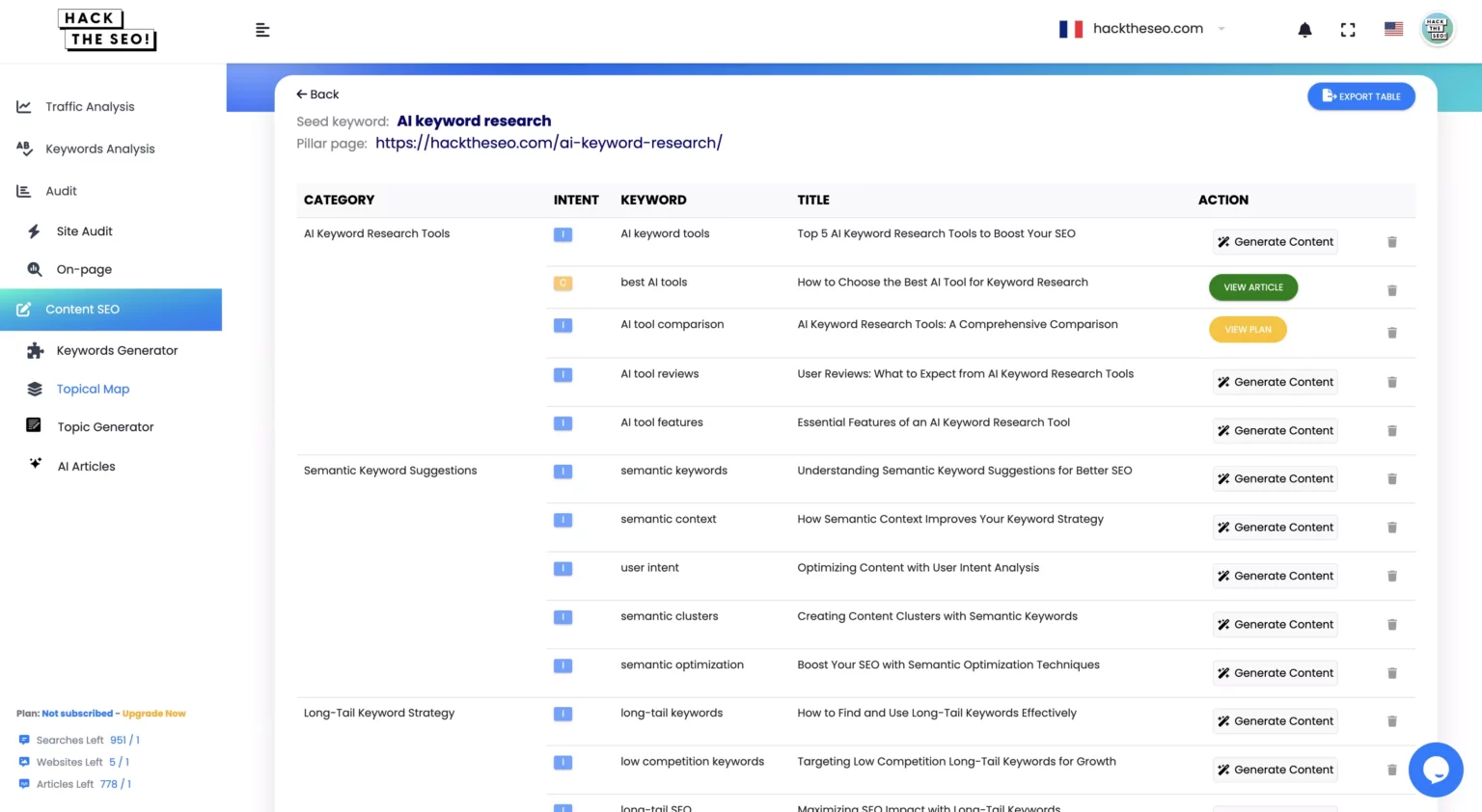
Task: Delete the best AI tools row
Action: tap(1391, 290)
